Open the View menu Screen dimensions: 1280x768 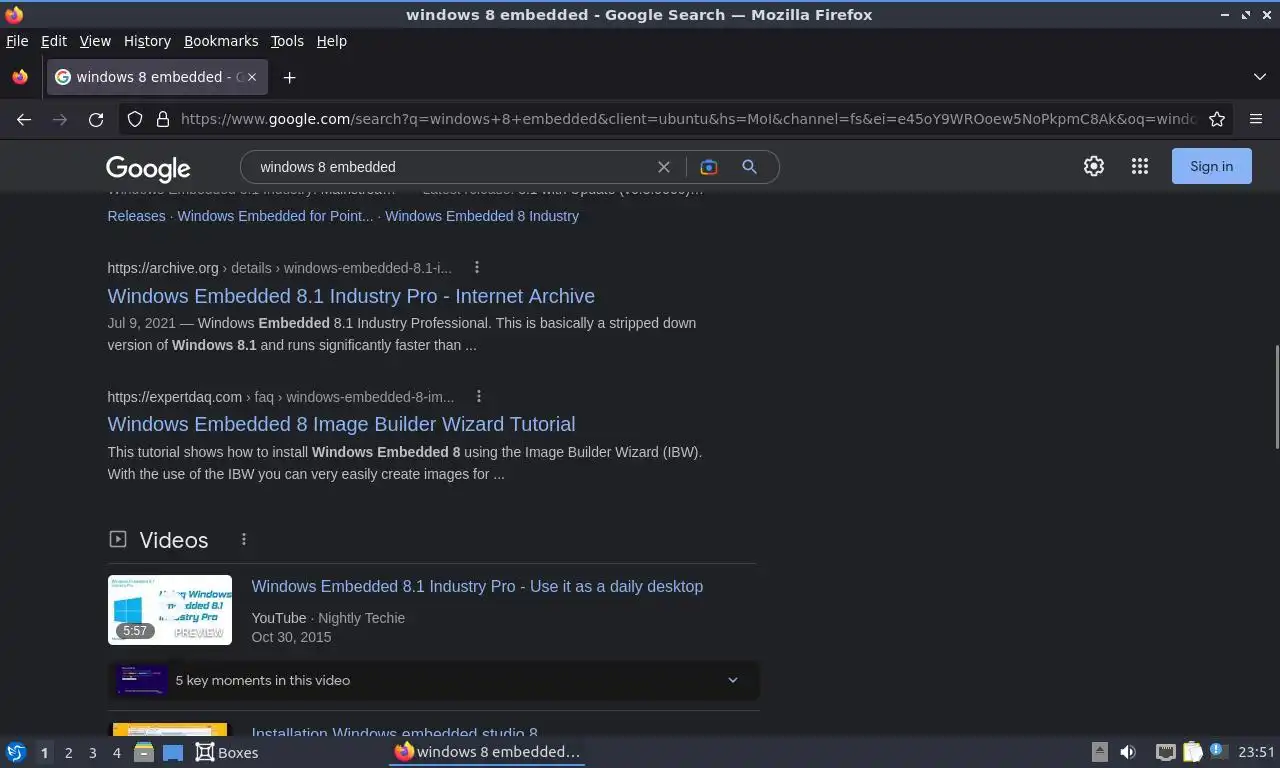tap(95, 41)
